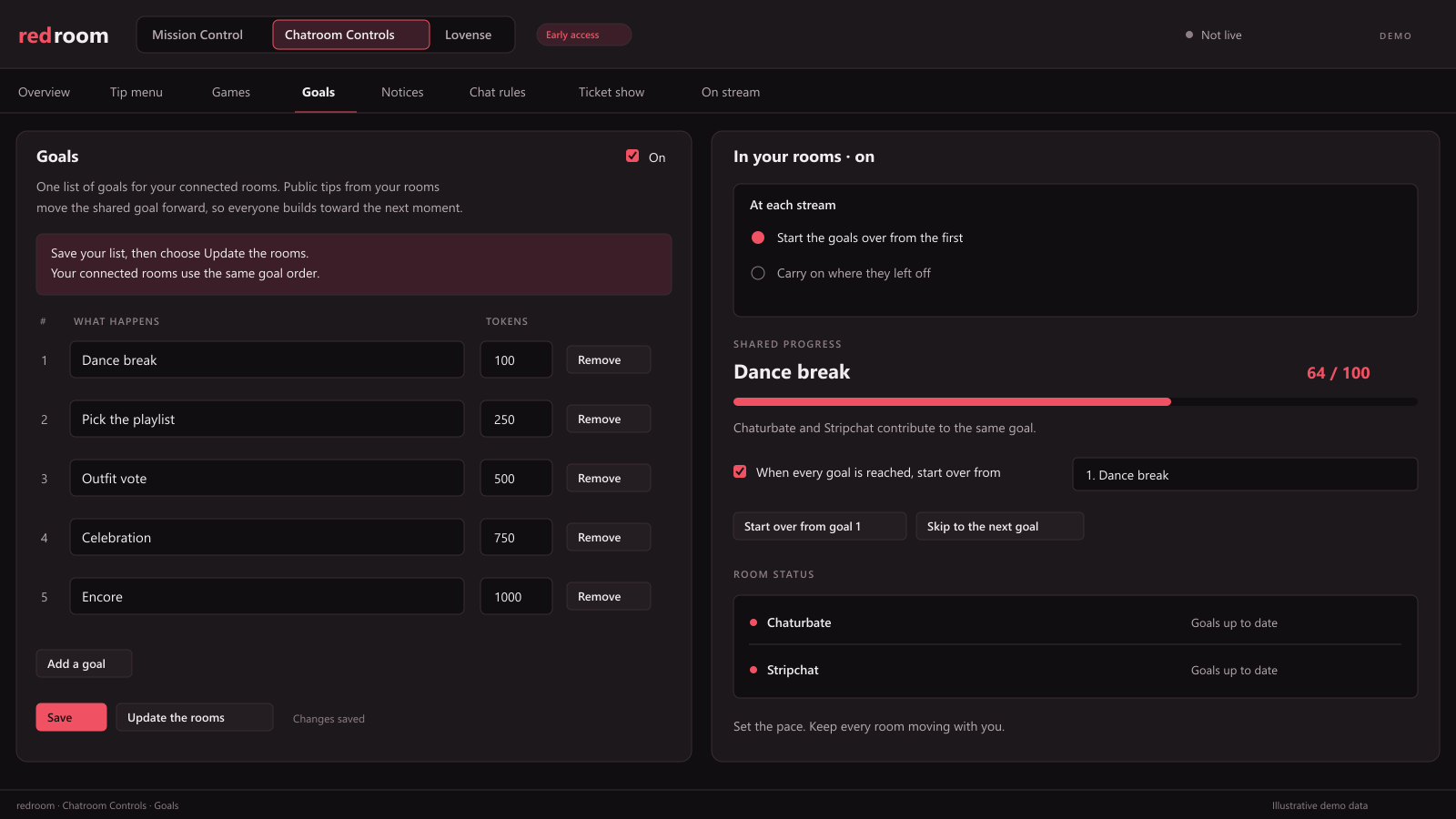The width and height of the screenshot is (1456, 819).
Task: Edit the Pick the playlist goal field
Action: [267, 419]
